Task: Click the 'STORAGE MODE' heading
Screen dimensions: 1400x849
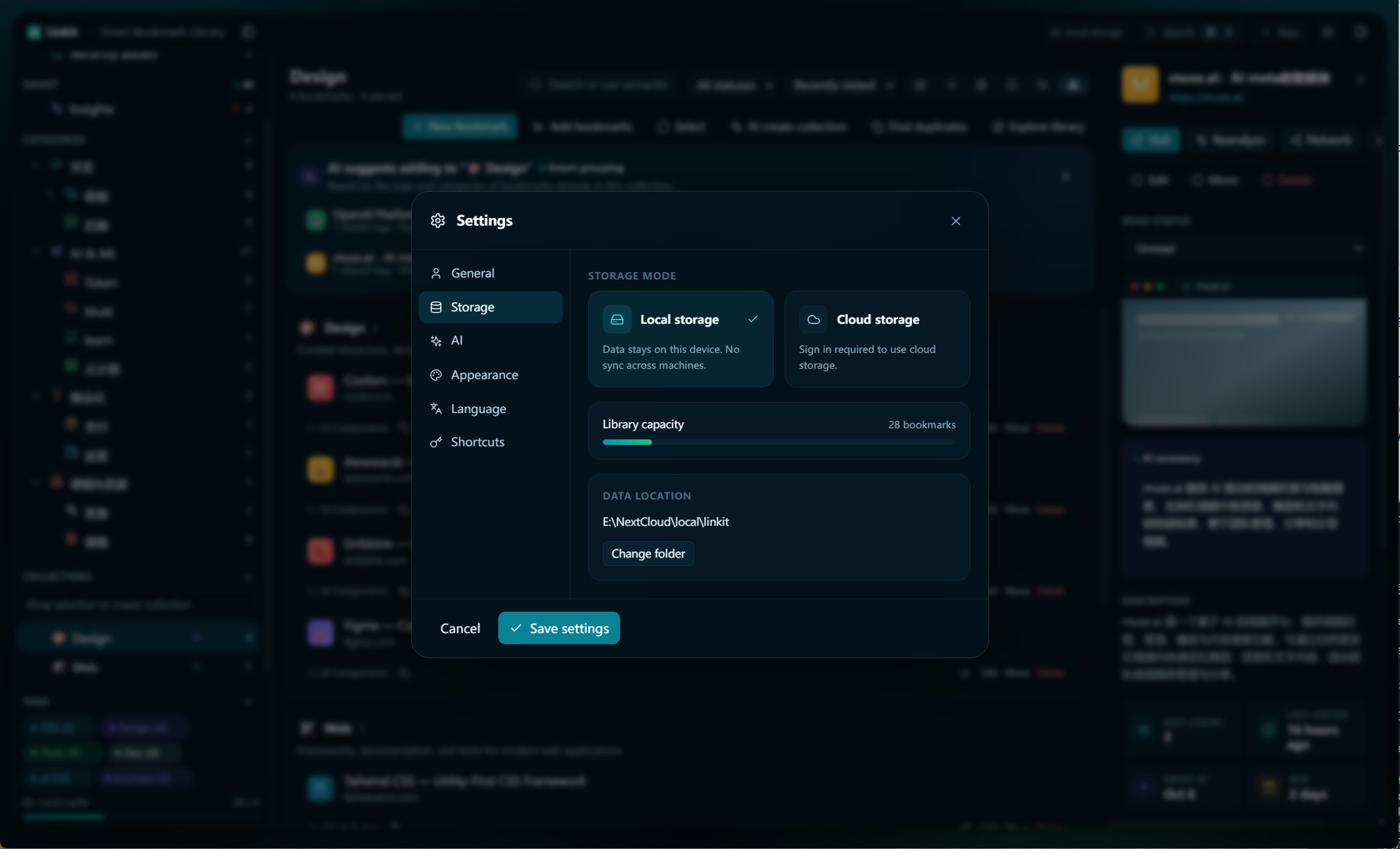Action: (x=632, y=276)
